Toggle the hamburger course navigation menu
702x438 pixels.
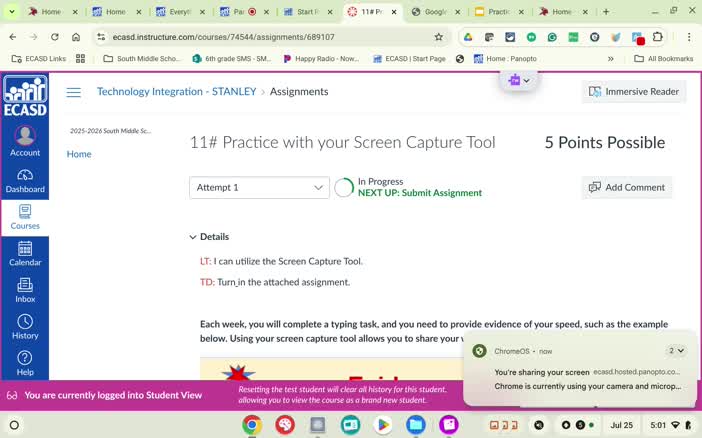[x=73, y=92]
